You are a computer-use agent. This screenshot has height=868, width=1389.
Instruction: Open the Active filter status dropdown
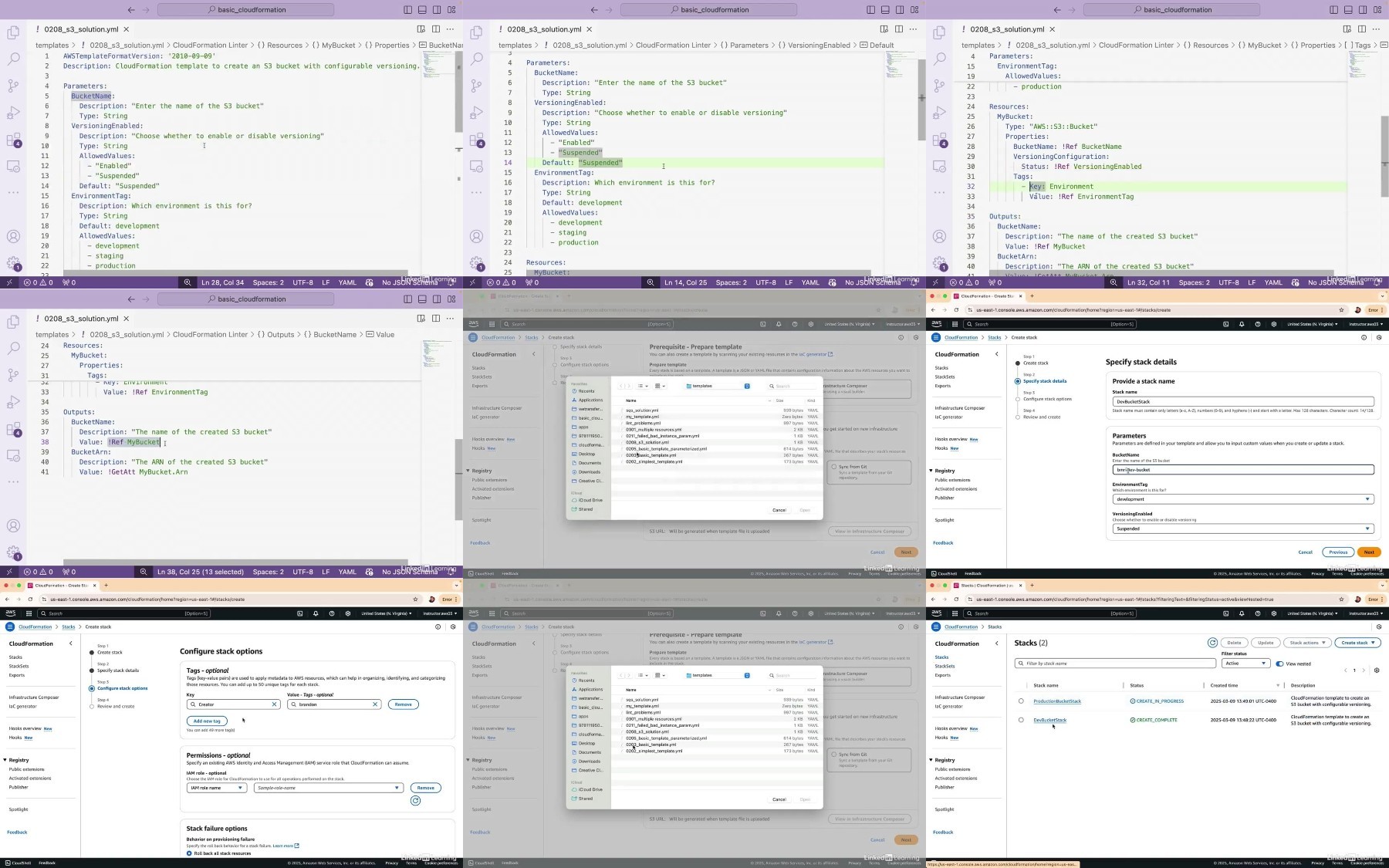1245,664
